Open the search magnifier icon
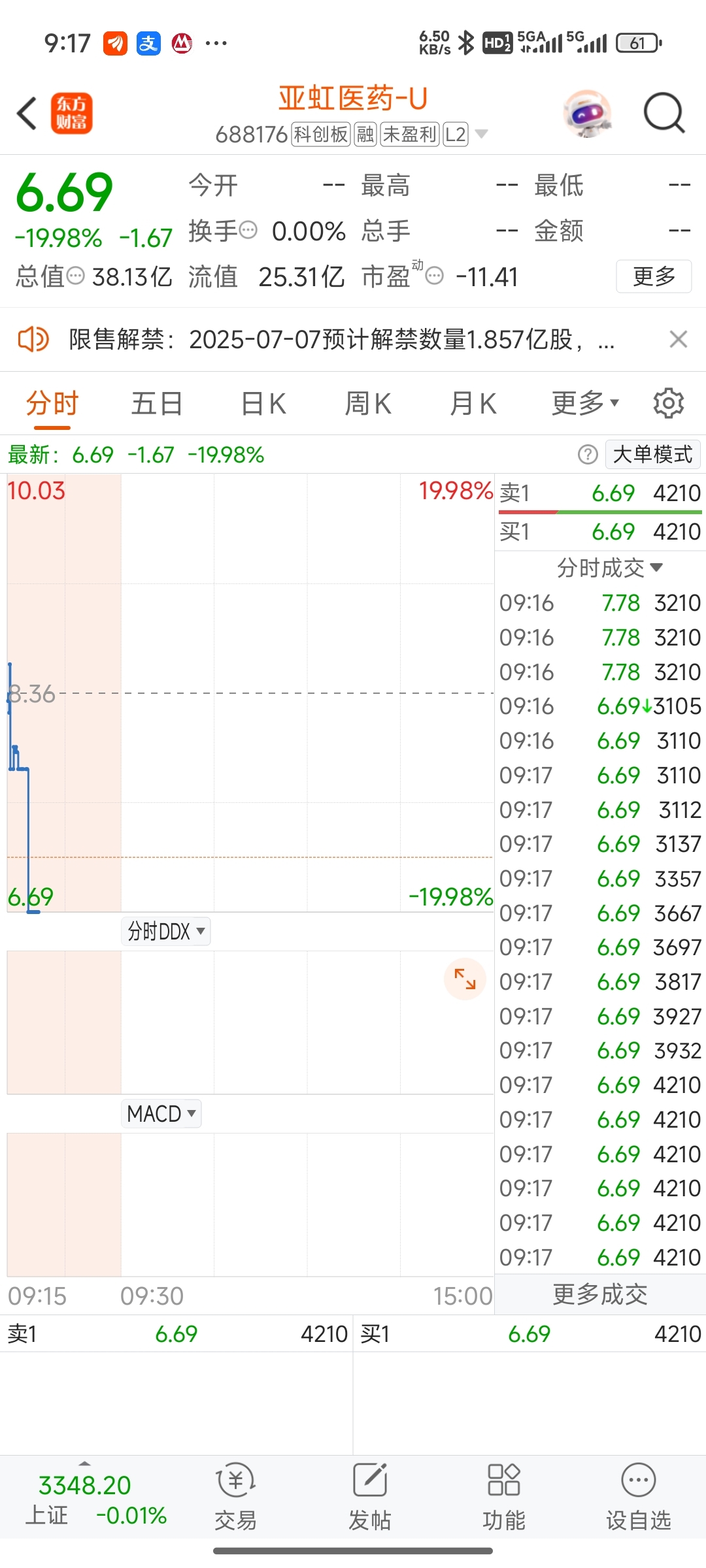 664,114
